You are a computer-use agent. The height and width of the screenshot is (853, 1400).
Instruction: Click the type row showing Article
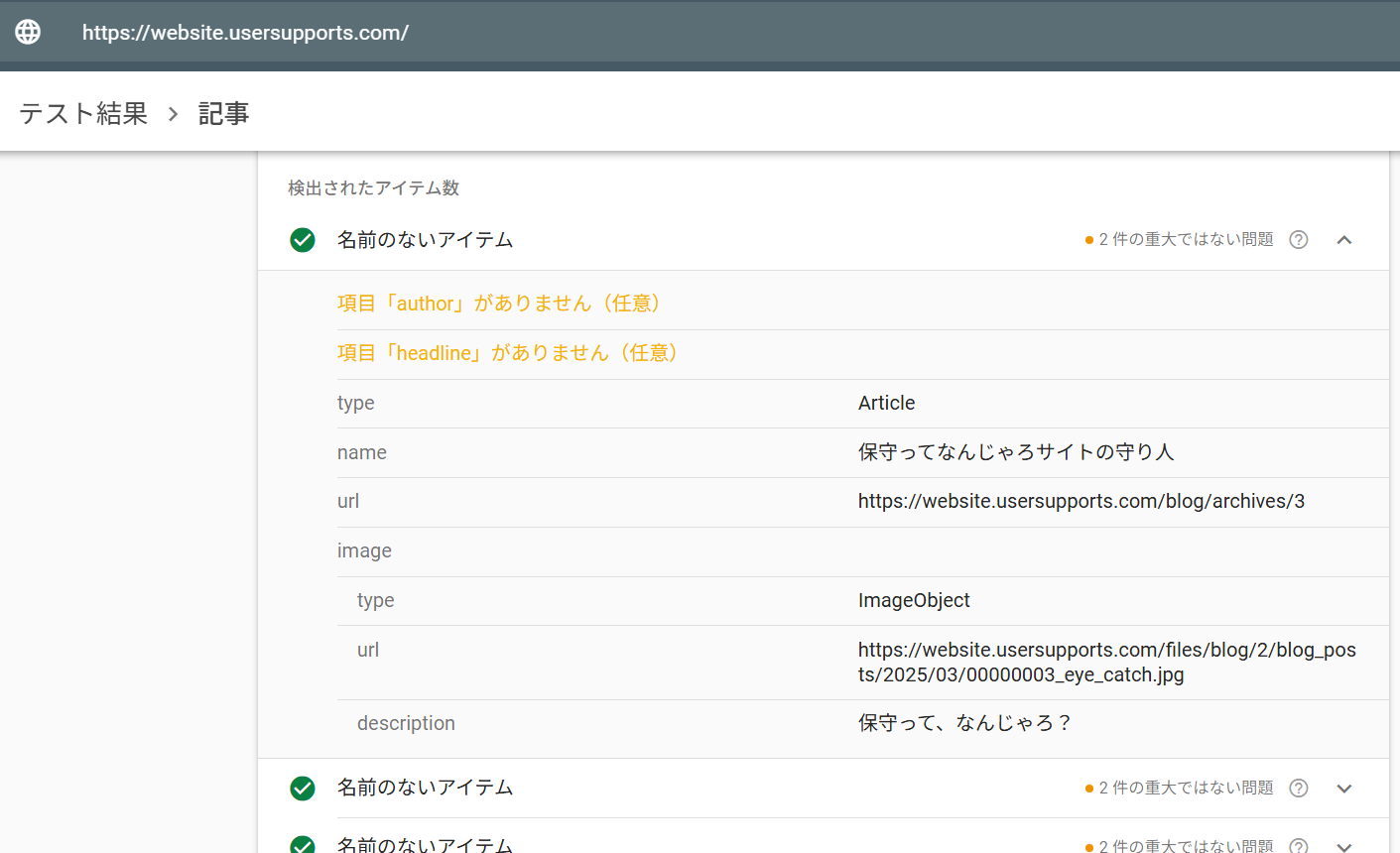tap(886, 404)
